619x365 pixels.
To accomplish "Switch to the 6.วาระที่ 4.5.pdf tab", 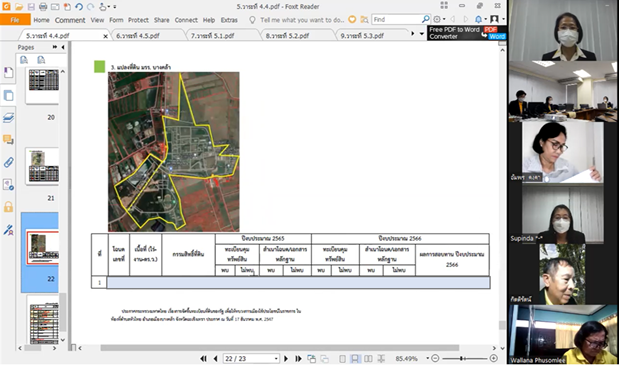I will (x=138, y=36).
